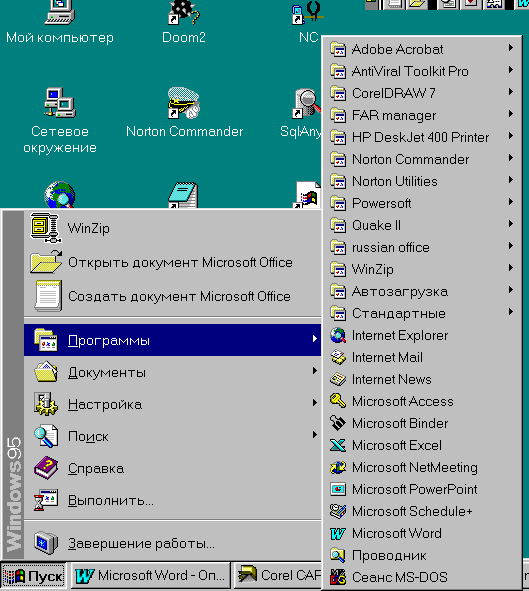Image resolution: width=529 pixels, height=591 pixels.
Task: Open the FAR manager program group
Action: pos(422,115)
